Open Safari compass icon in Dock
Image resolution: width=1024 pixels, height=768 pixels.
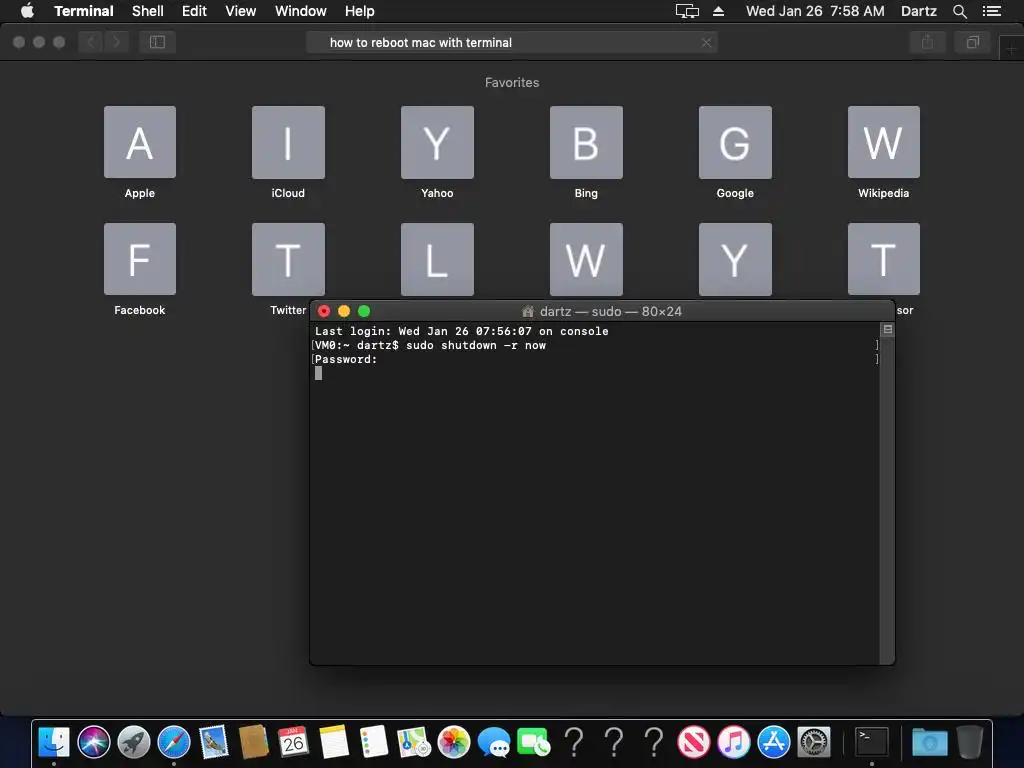pyautogui.click(x=174, y=742)
